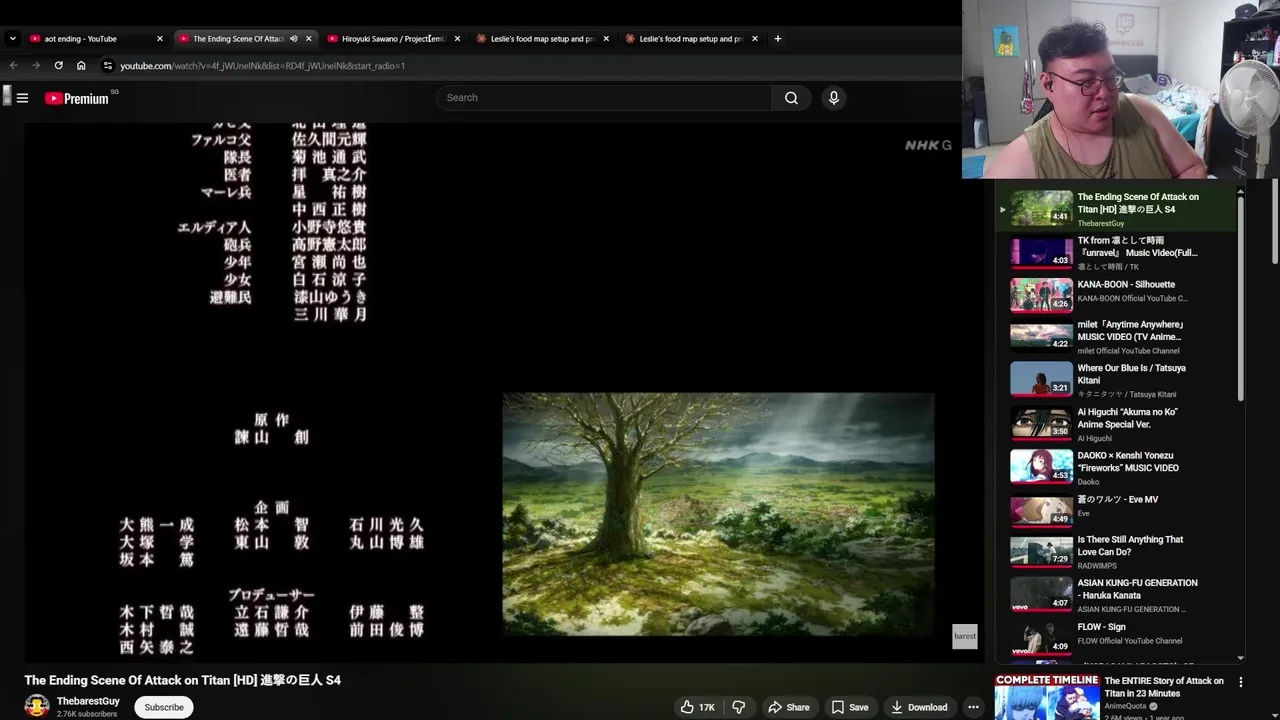Share the video
The image size is (1280, 720).
(x=788, y=707)
